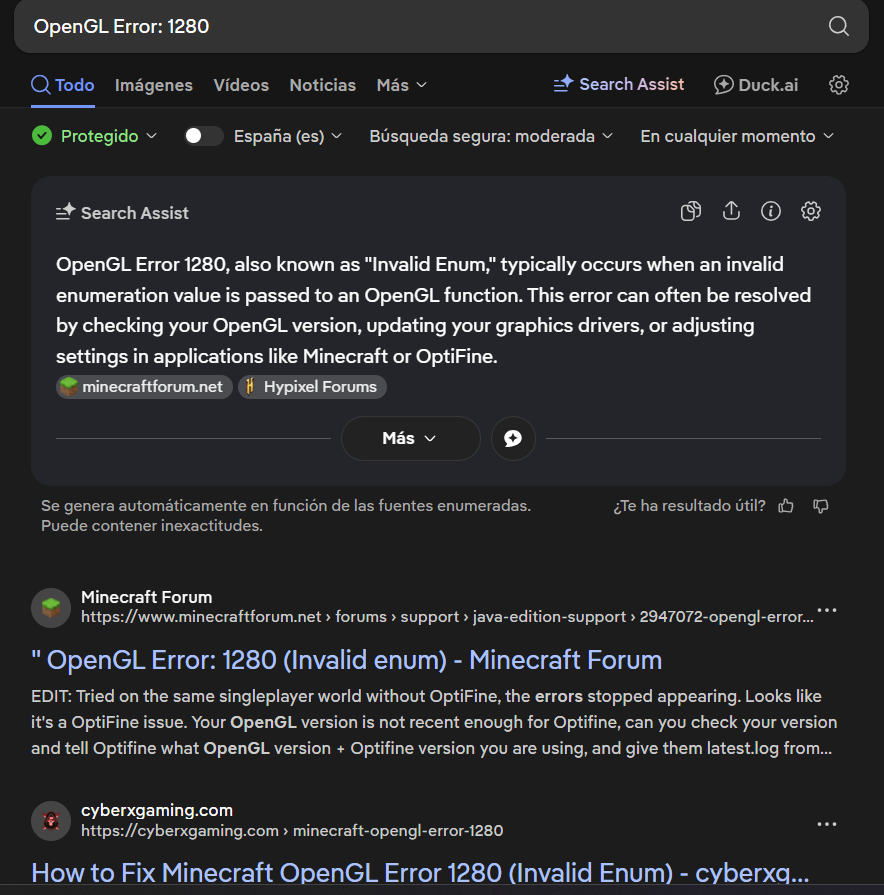Open more options for cyberxgaming result

pos(826,824)
